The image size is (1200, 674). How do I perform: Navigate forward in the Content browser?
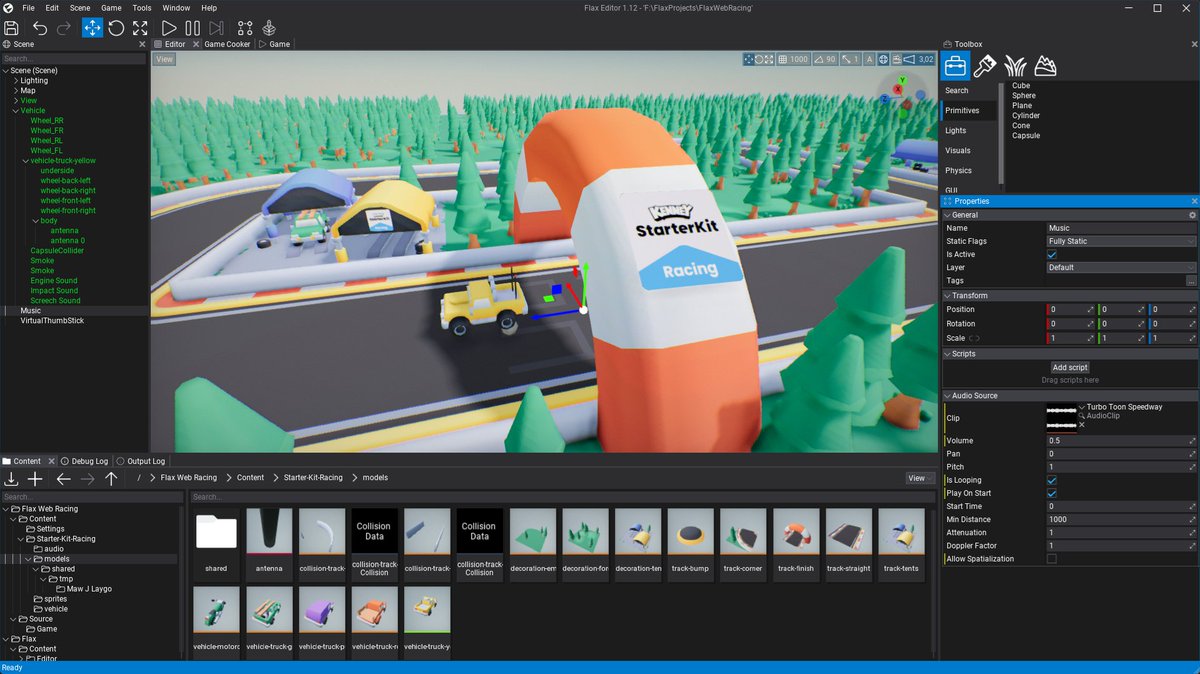(87, 479)
